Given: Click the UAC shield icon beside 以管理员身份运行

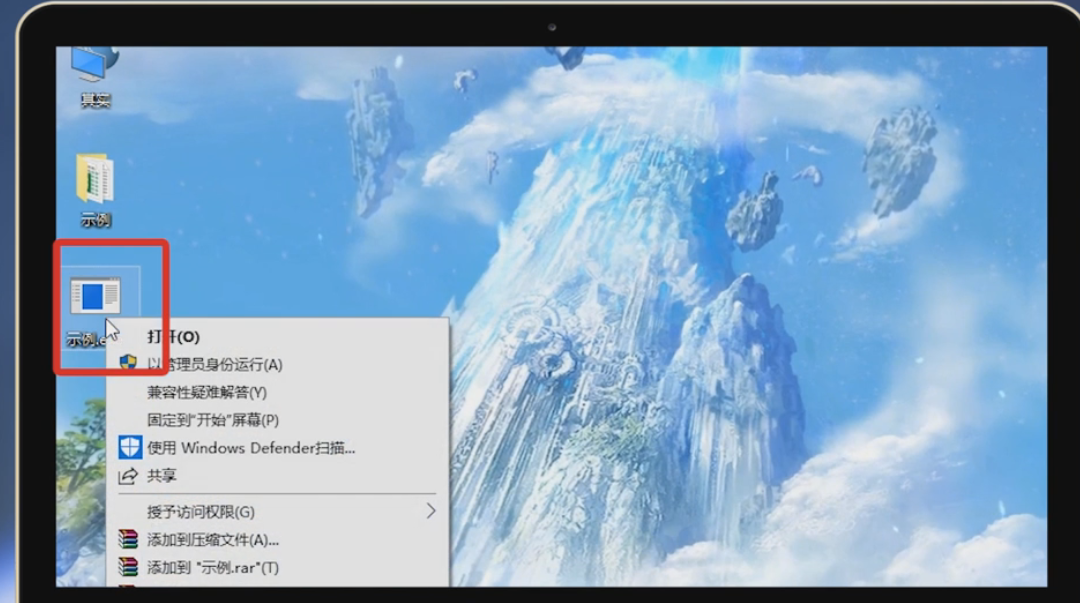Looking at the screenshot, I should click(128, 364).
